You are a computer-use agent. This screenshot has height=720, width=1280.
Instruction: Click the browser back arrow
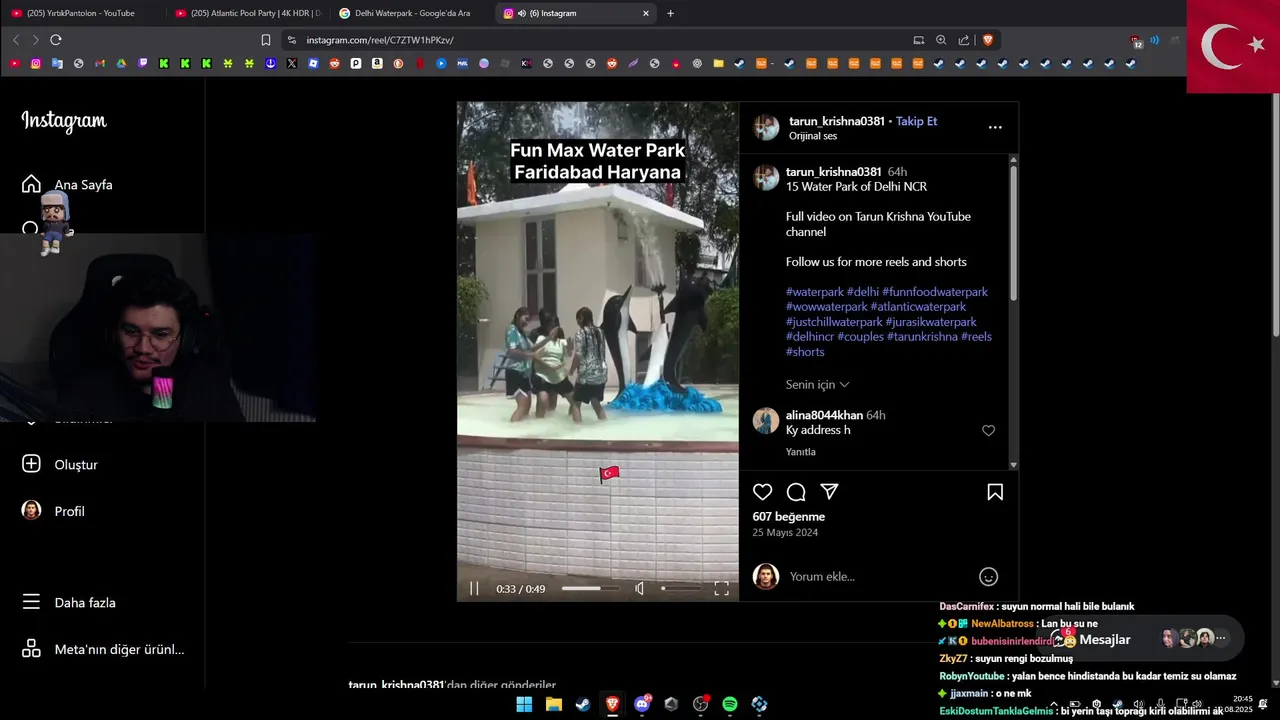pos(16,40)
